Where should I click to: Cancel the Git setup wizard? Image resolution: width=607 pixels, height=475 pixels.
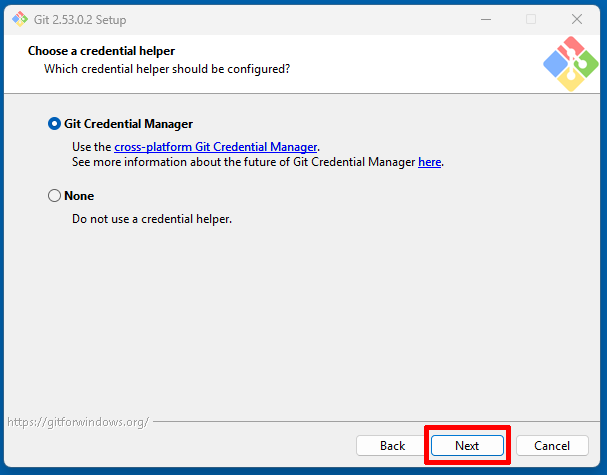coord(552,446)
